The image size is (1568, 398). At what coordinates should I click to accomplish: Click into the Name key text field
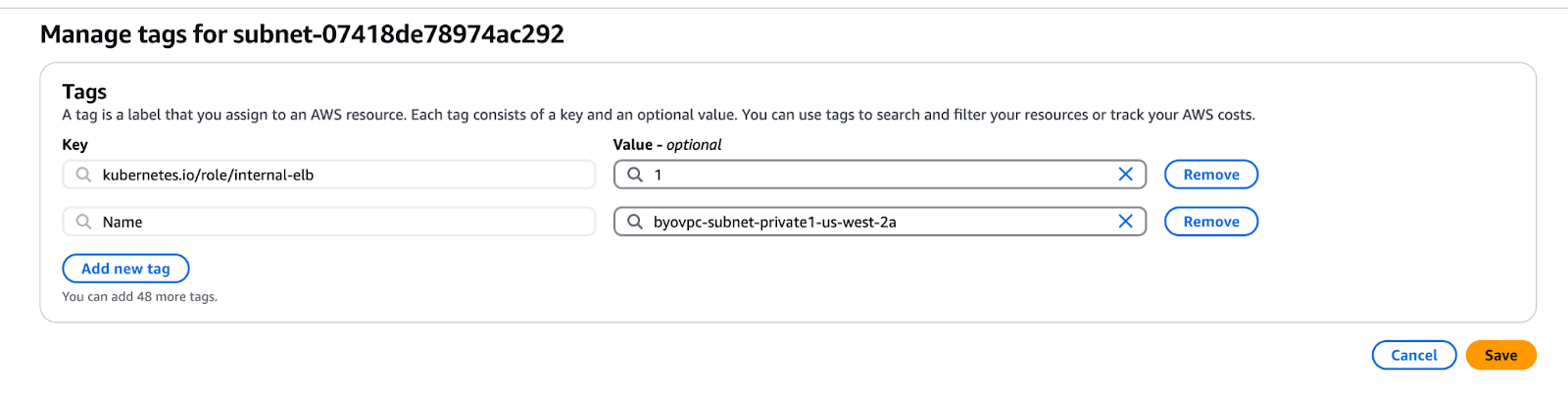point(343,222)
